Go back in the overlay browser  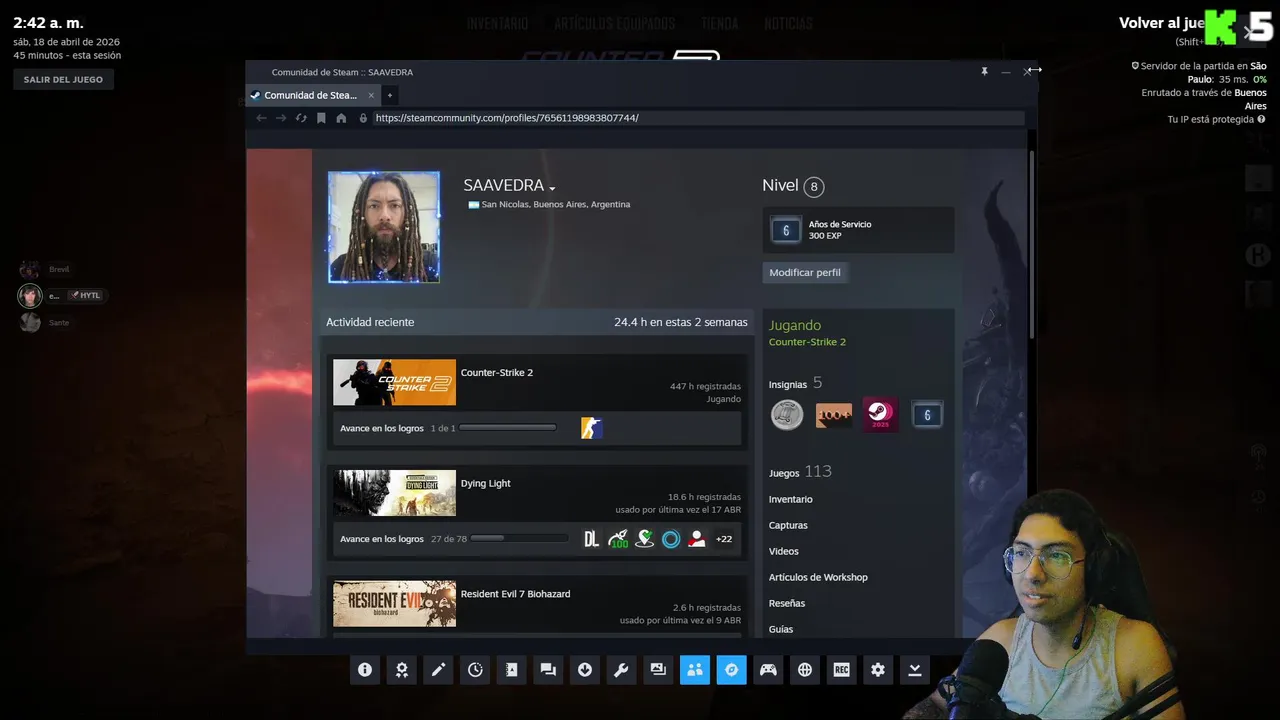[x=262, y=118]
